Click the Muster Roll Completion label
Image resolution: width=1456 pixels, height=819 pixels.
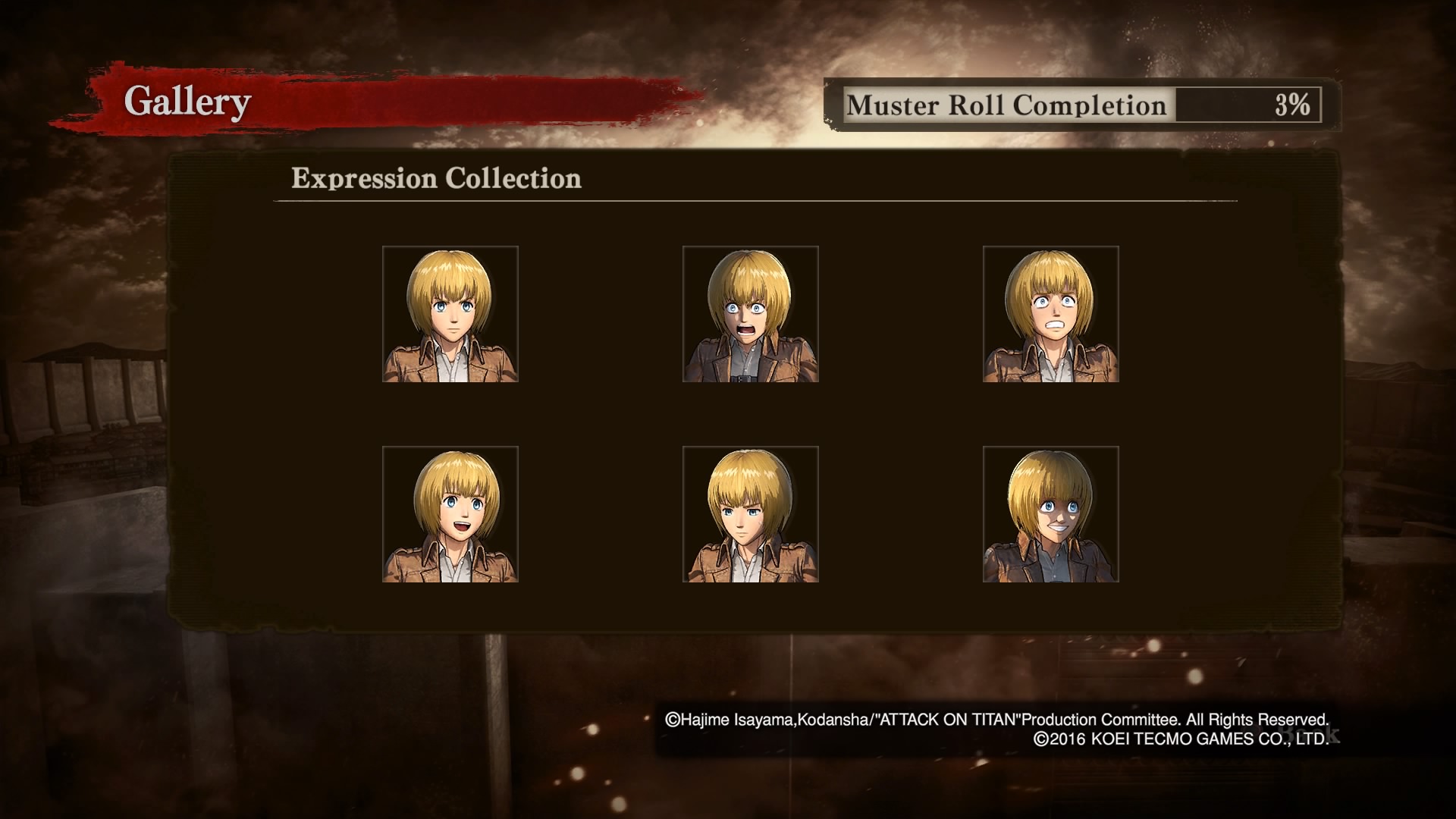click(x=1006, y=105)
